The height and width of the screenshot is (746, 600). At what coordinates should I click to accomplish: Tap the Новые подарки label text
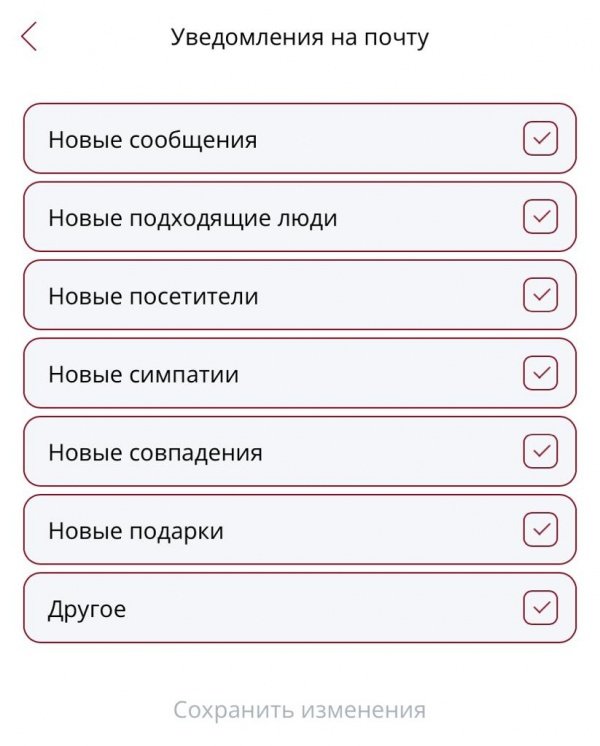[136, 530]
